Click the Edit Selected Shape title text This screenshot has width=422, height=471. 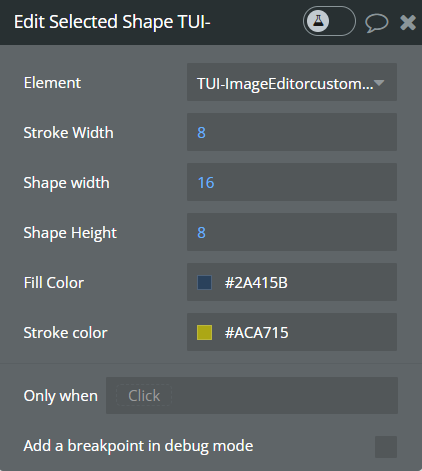tap(112, 22)
